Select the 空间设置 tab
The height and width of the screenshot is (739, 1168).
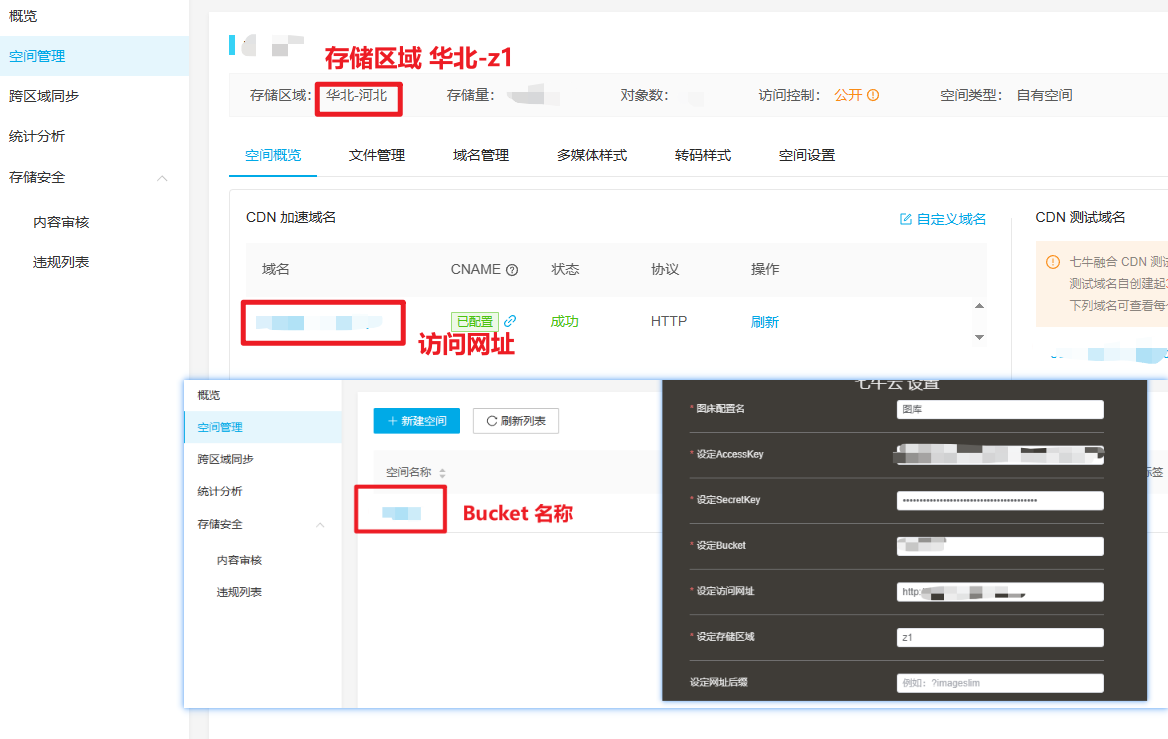coord(807,156)
